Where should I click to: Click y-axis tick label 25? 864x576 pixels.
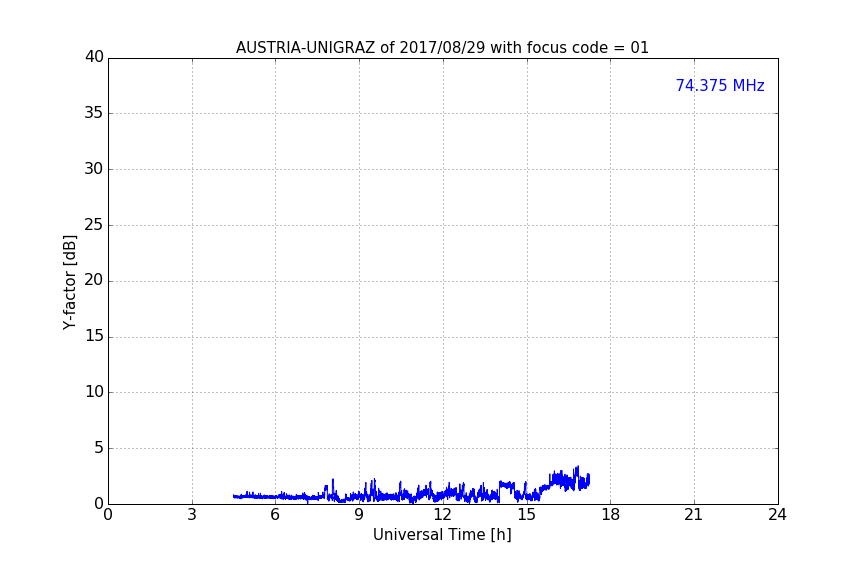(94, 224)
